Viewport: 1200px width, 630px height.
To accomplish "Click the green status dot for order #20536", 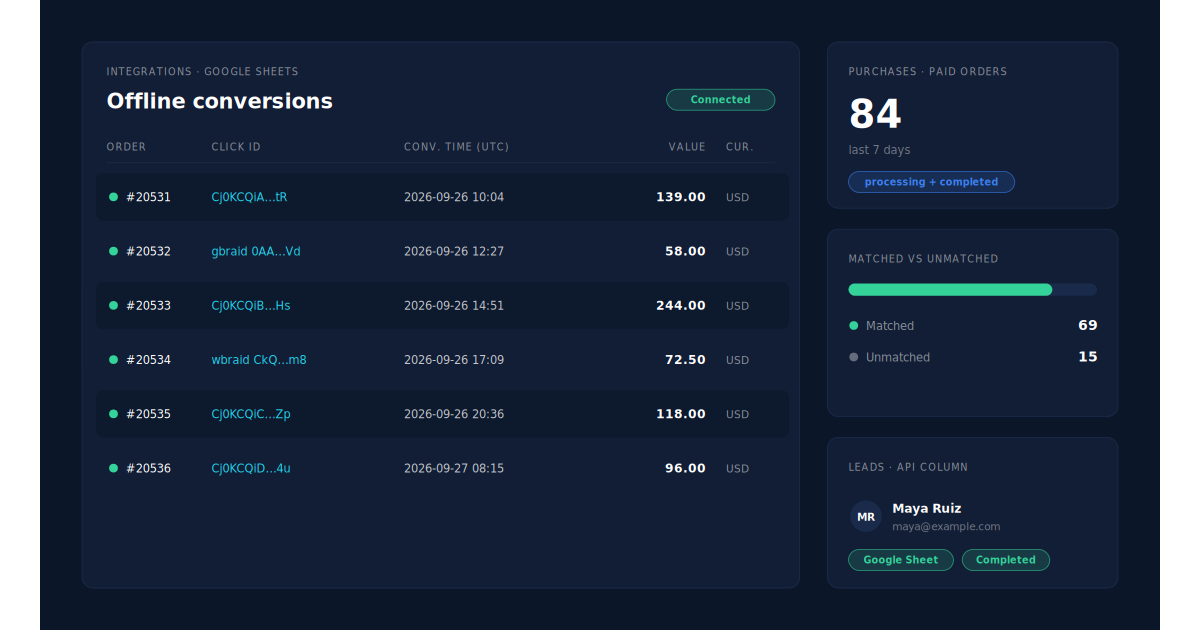I will pos(113,468).
